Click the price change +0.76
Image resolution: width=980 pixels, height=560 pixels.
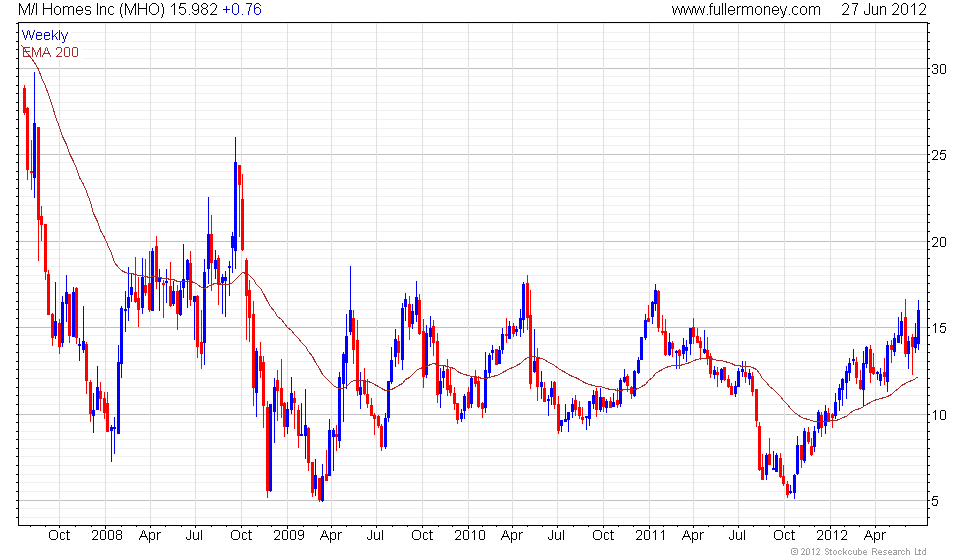(x=242, y=9)
